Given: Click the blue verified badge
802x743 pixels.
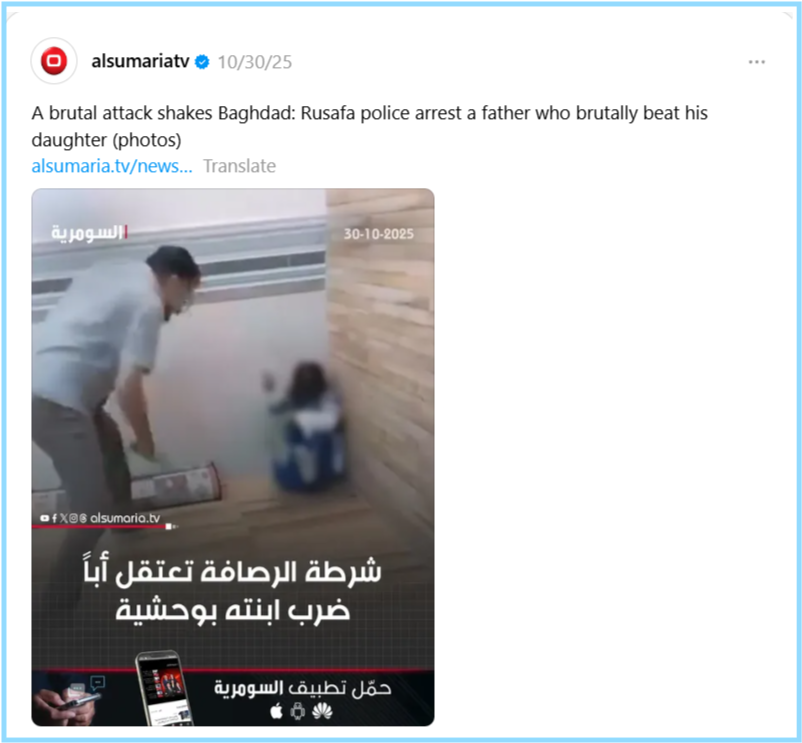Looking at the screenshot, I should click(203, 62).
